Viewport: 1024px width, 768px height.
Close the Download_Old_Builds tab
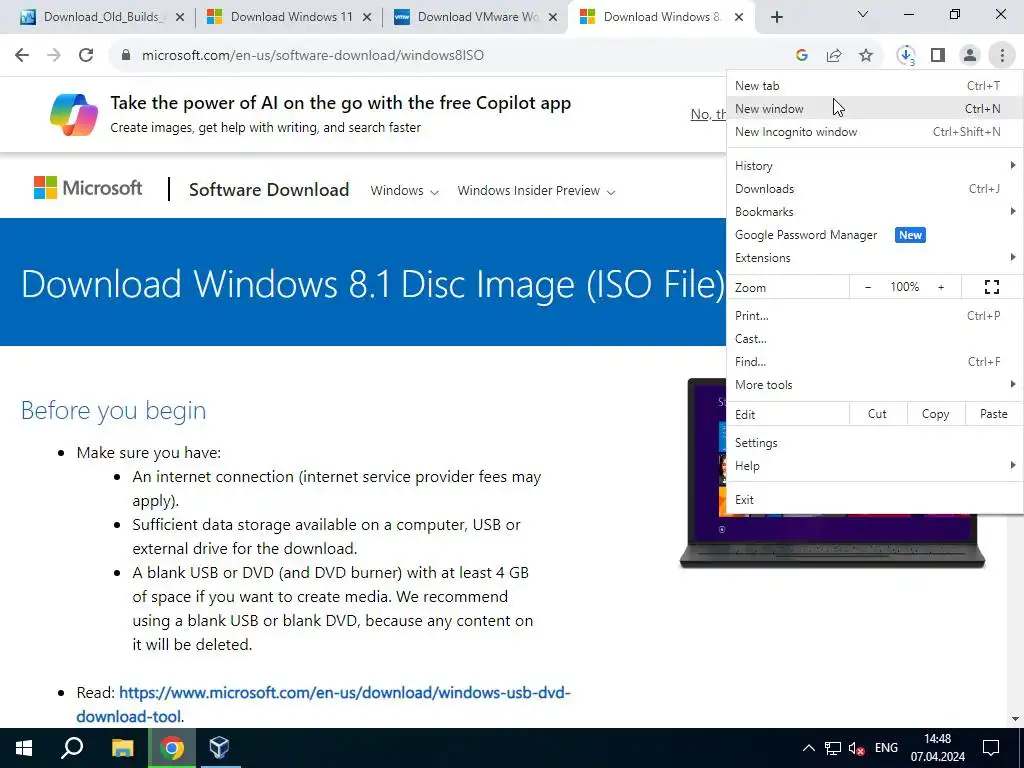point(180,17)
